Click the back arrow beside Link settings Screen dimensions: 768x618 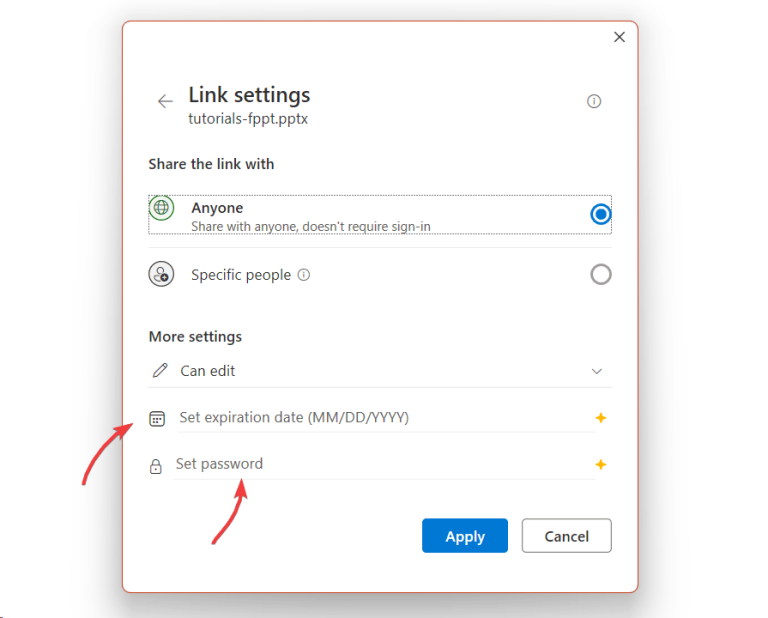point(165,101)
